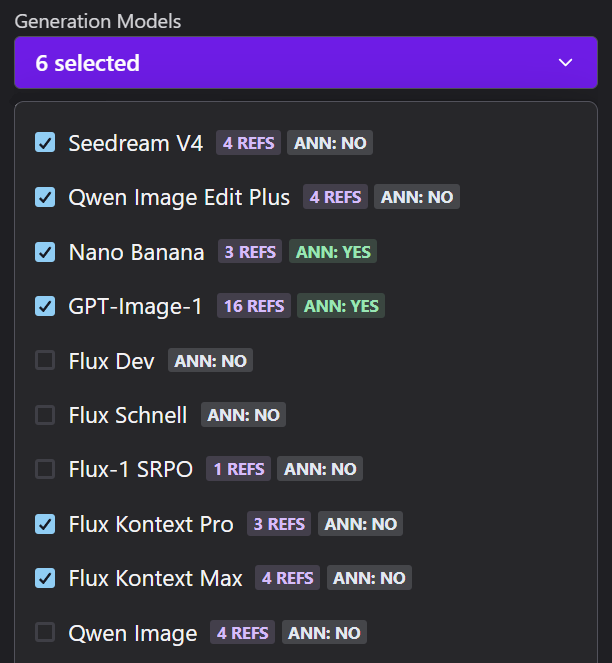Image resolution: width=612 pixels, height=663 pixels.
Task: Click the '16 REFS' badge on GPT-Image-1
Action: coord(254,306)
